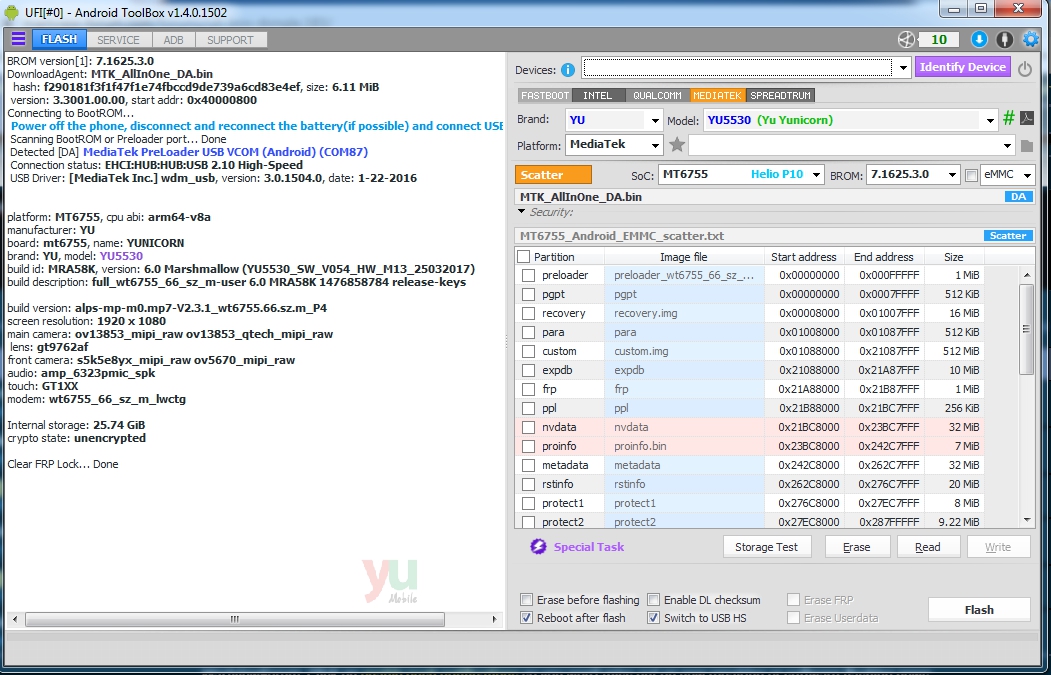Click the MTK_AllInOne_DA.bin file field

point(774,196)
